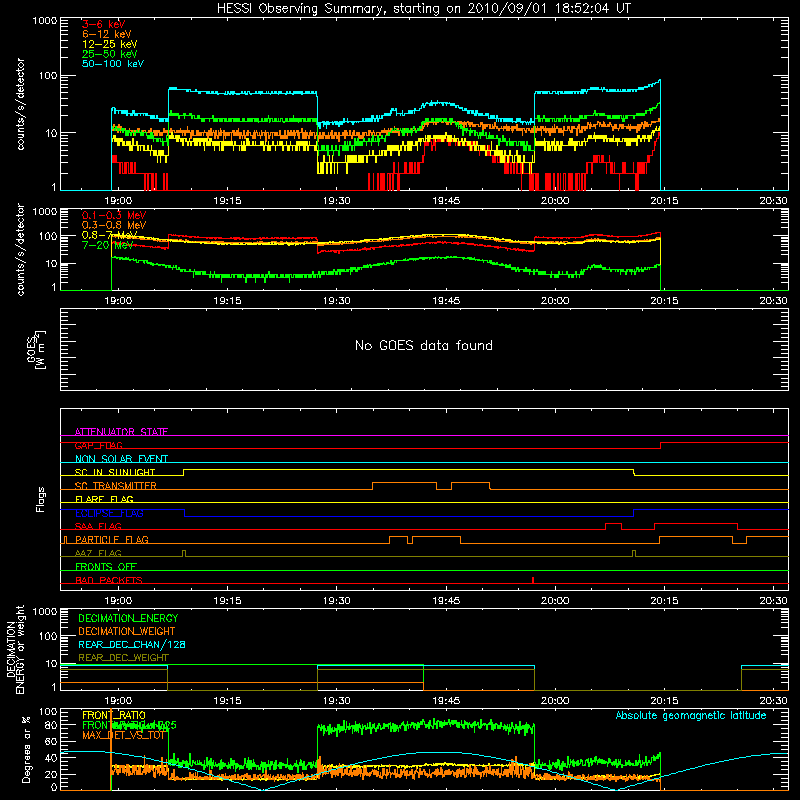This screenshot has width=800, height=800.
Task: Click the SC_TRANSMITTER flag label
Action: 116,486
